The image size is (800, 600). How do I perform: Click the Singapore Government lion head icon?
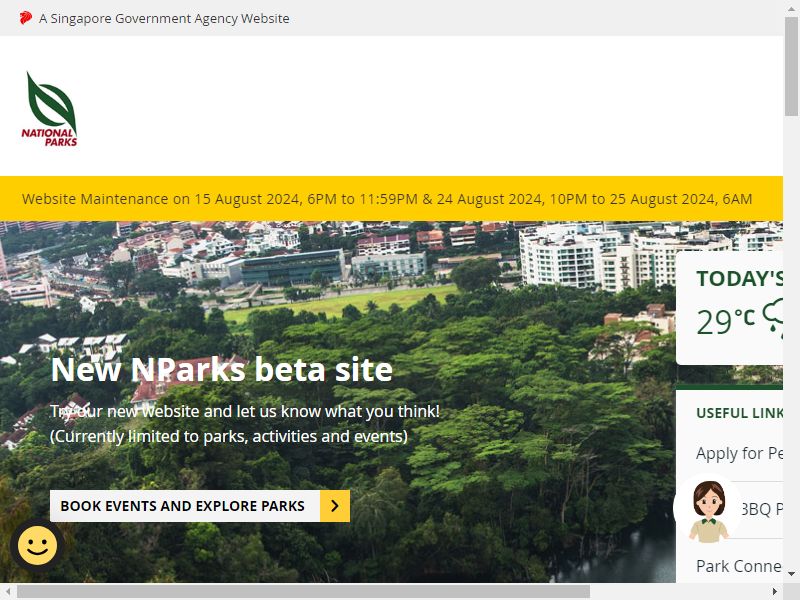tap(26, 18)
